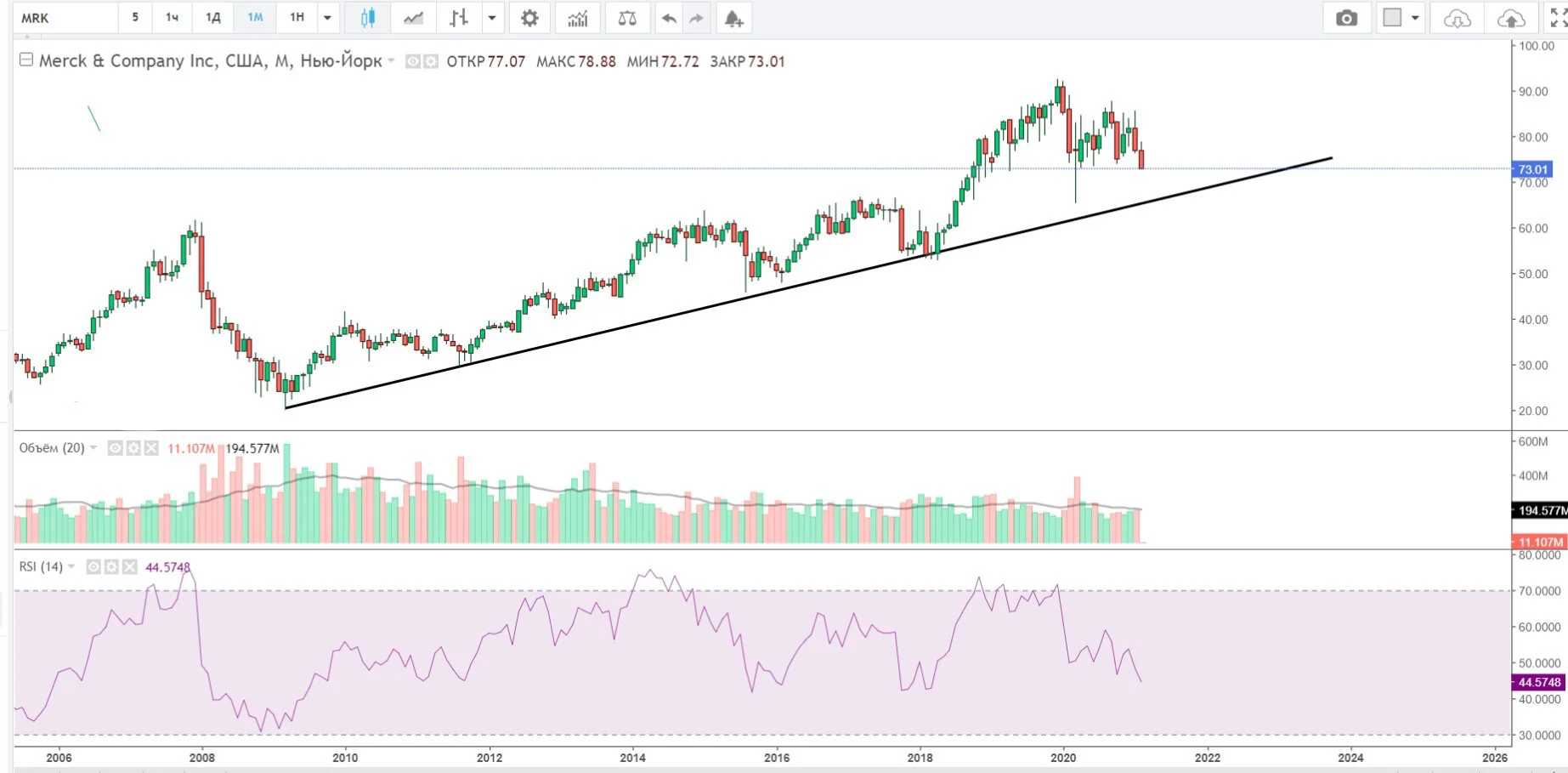1568x773 pixels.
Task: Remove the RSI (14) indicator
Action: click(x=130, y=566)
